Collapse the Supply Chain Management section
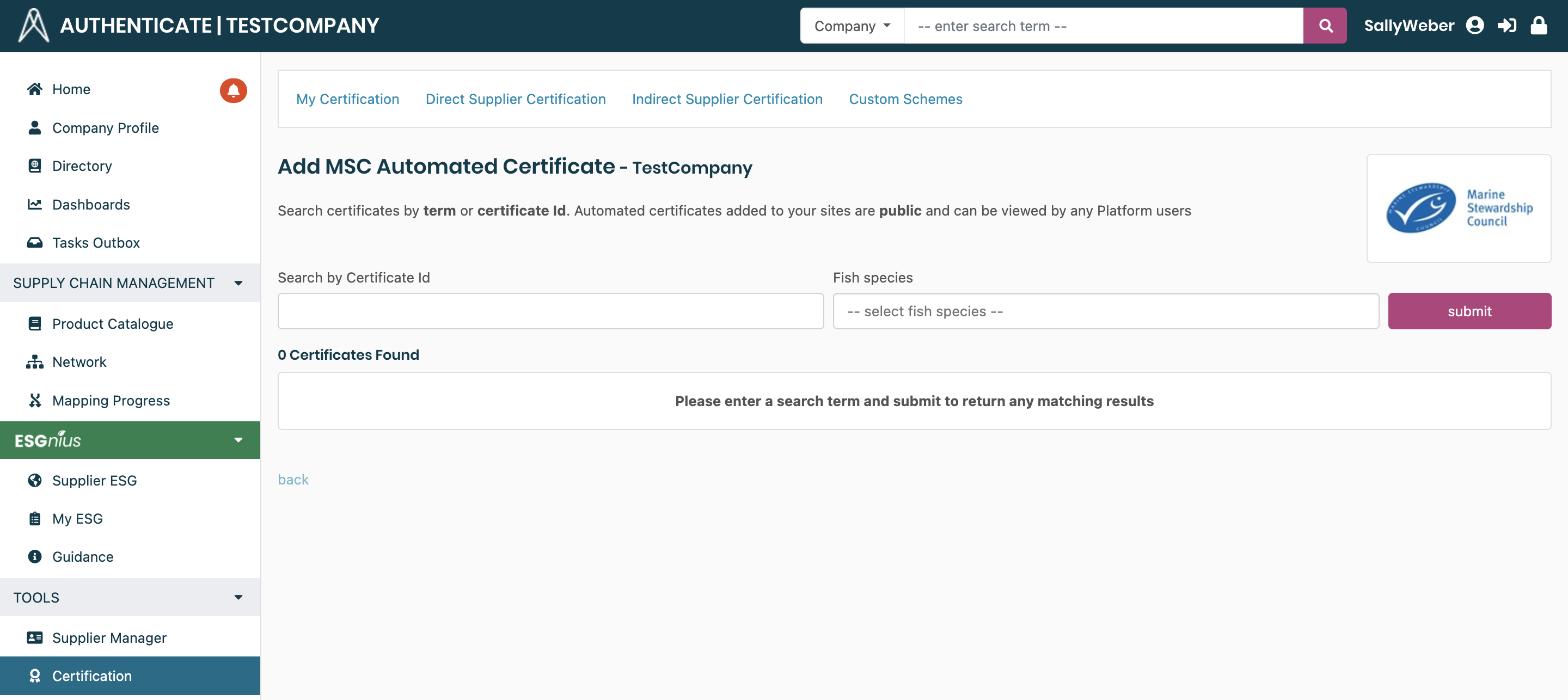 pos(238,283)
